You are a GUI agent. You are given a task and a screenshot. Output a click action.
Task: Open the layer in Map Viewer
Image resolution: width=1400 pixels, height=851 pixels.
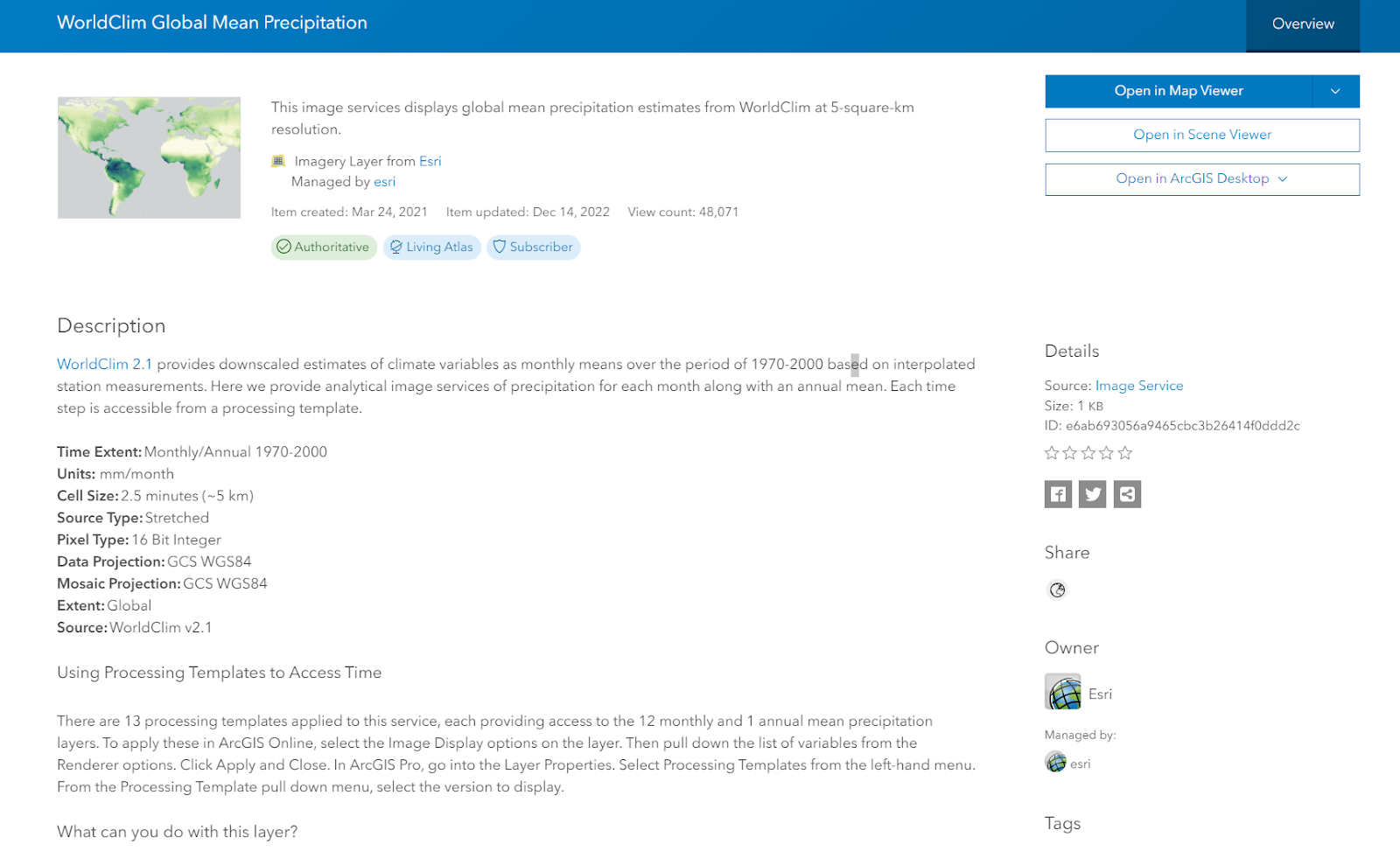click(1179, 91)
